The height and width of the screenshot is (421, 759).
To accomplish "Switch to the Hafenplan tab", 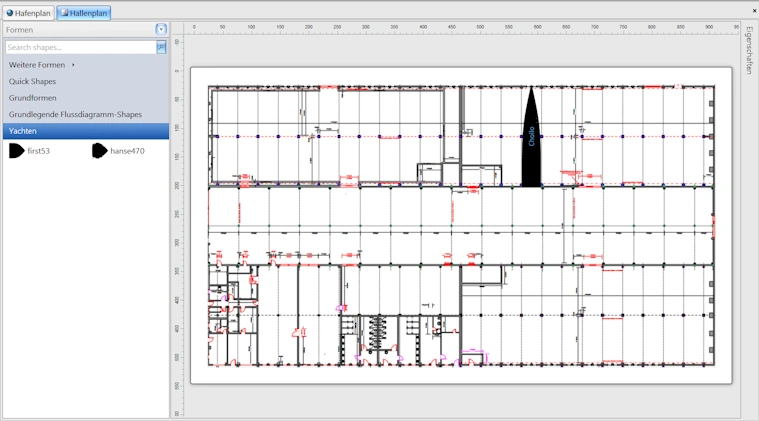I will tap(28, 13).
